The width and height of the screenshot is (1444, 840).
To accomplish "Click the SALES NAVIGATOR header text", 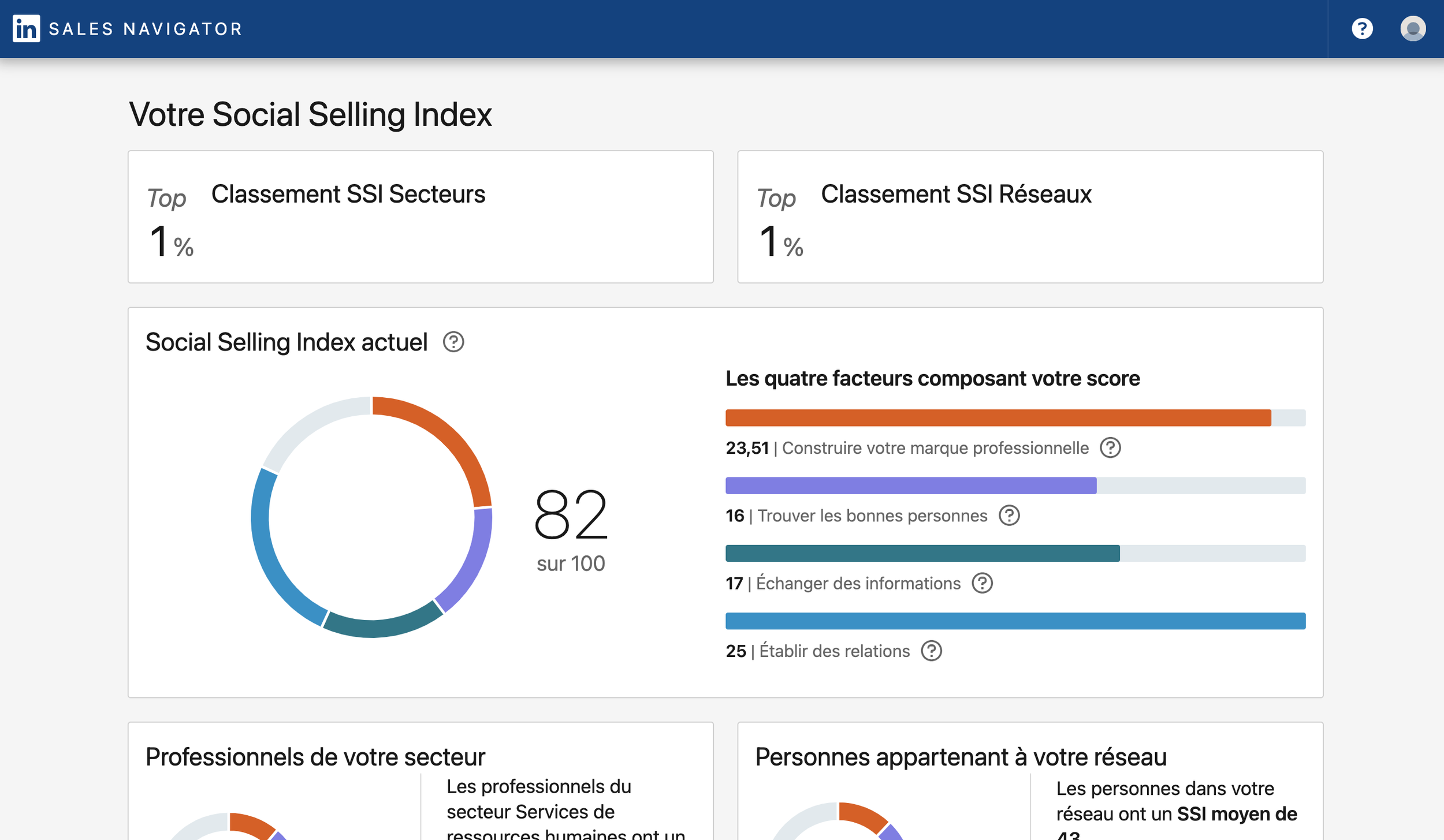I will coord(146,29).
